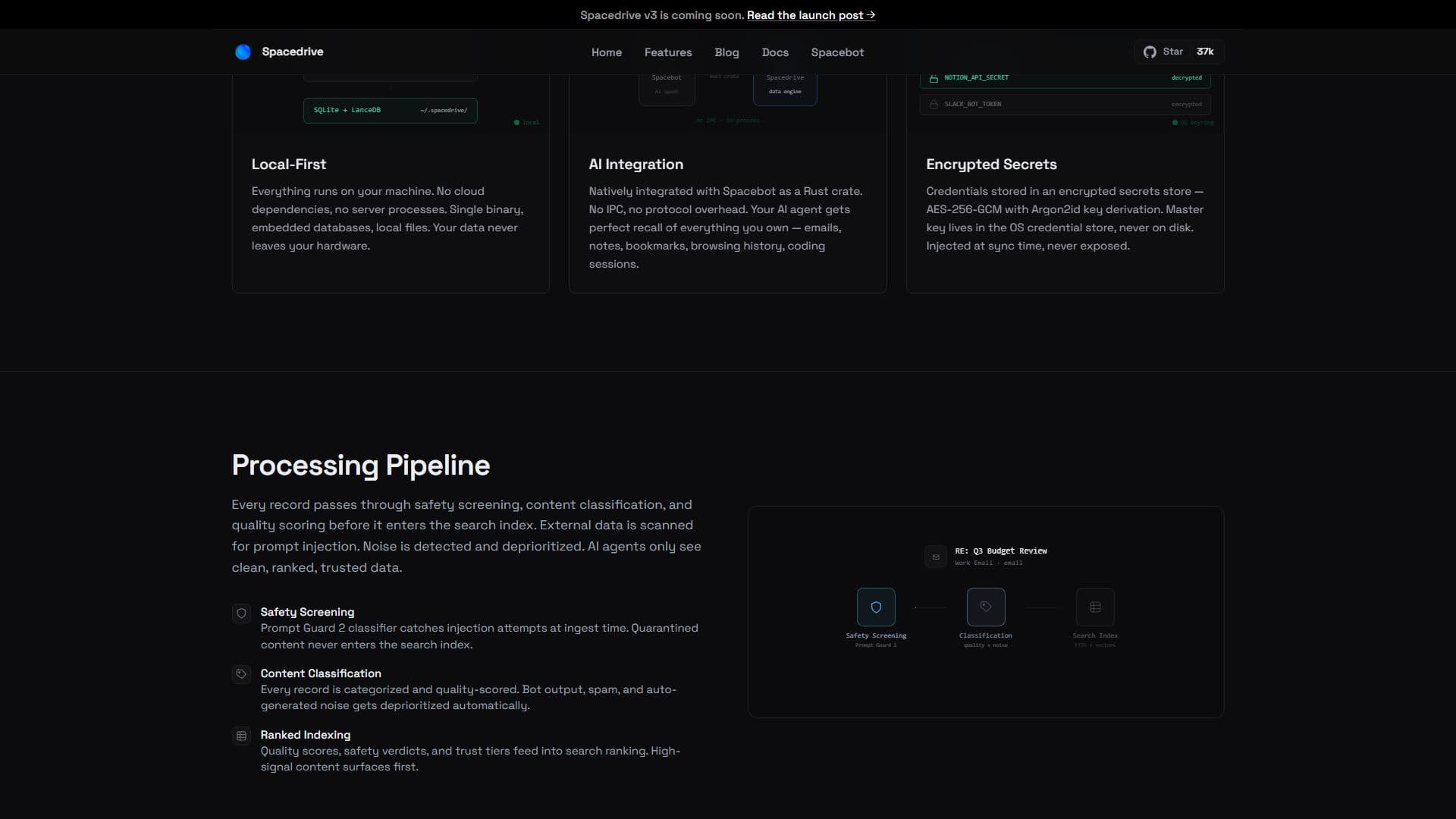Click the lock icon next to SLACK_BOT_TOKEN

[934, 105]
